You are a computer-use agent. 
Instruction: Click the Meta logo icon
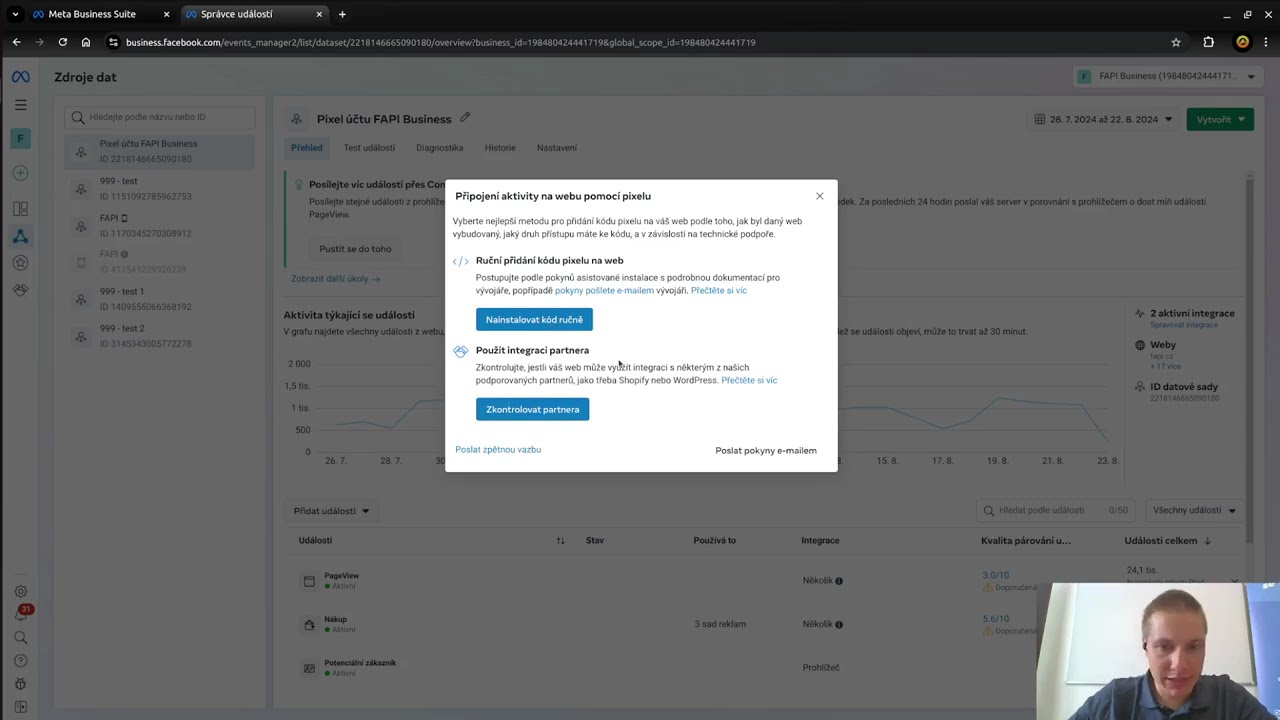pyautogui.click(x=20, y=77)
